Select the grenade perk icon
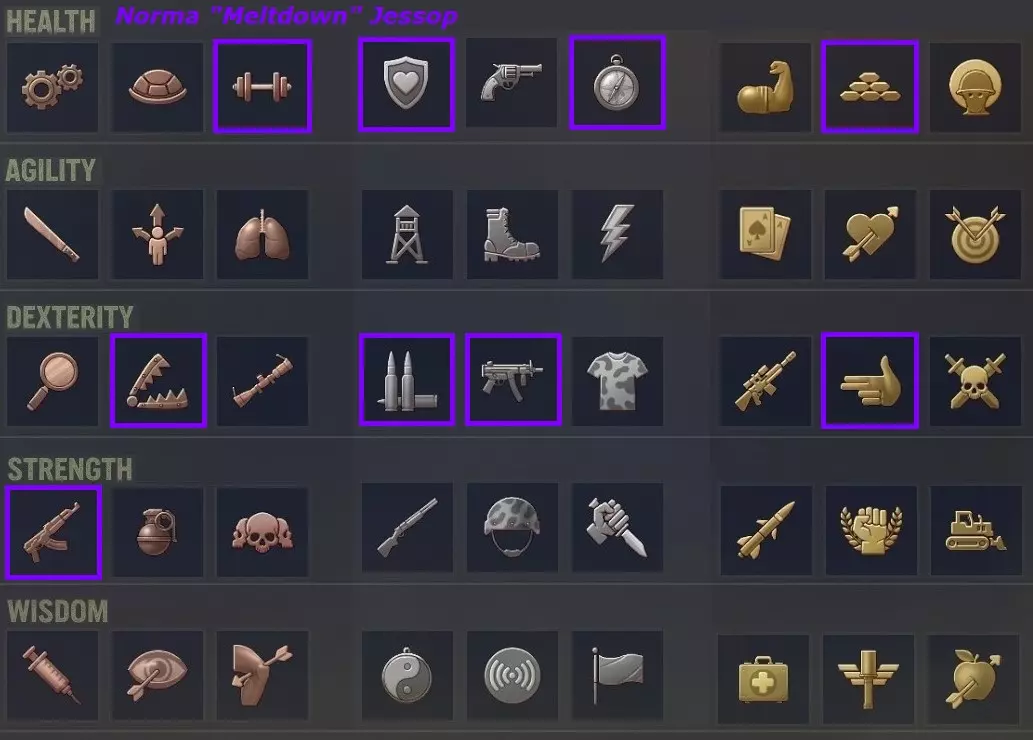Screen dimensions: 1033x740 pos(157,532)
